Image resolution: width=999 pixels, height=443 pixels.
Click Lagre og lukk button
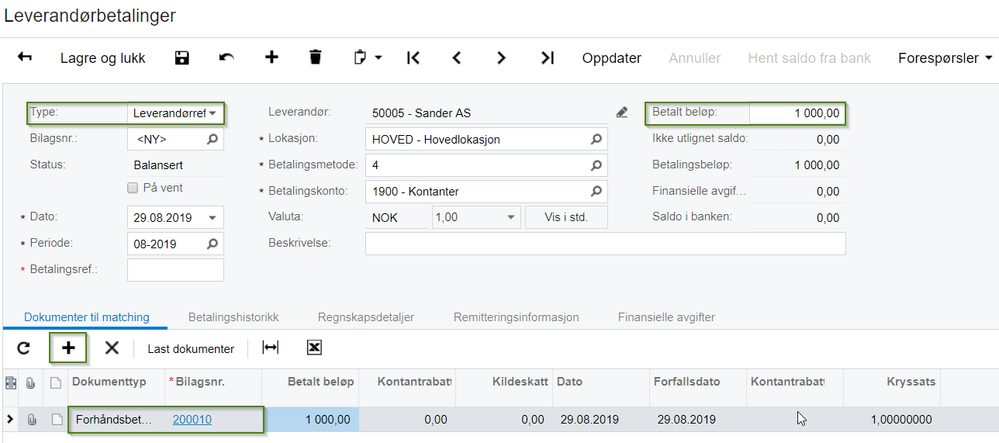point(103,58)
